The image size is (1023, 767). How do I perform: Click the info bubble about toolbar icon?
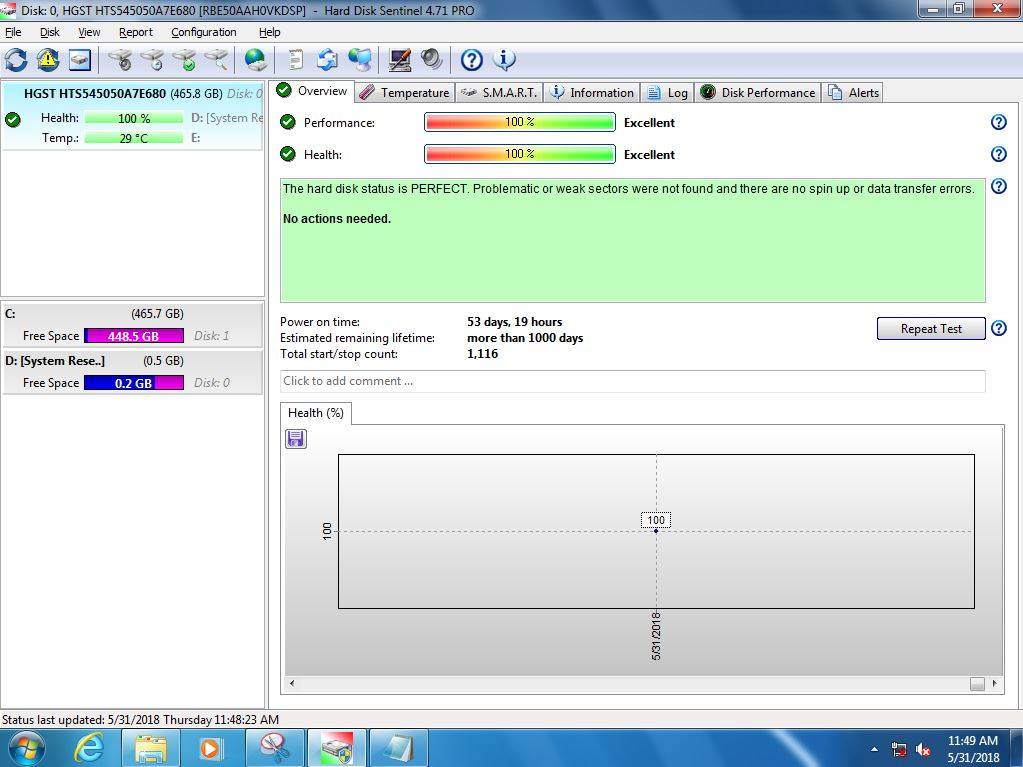tap(504, 60)
